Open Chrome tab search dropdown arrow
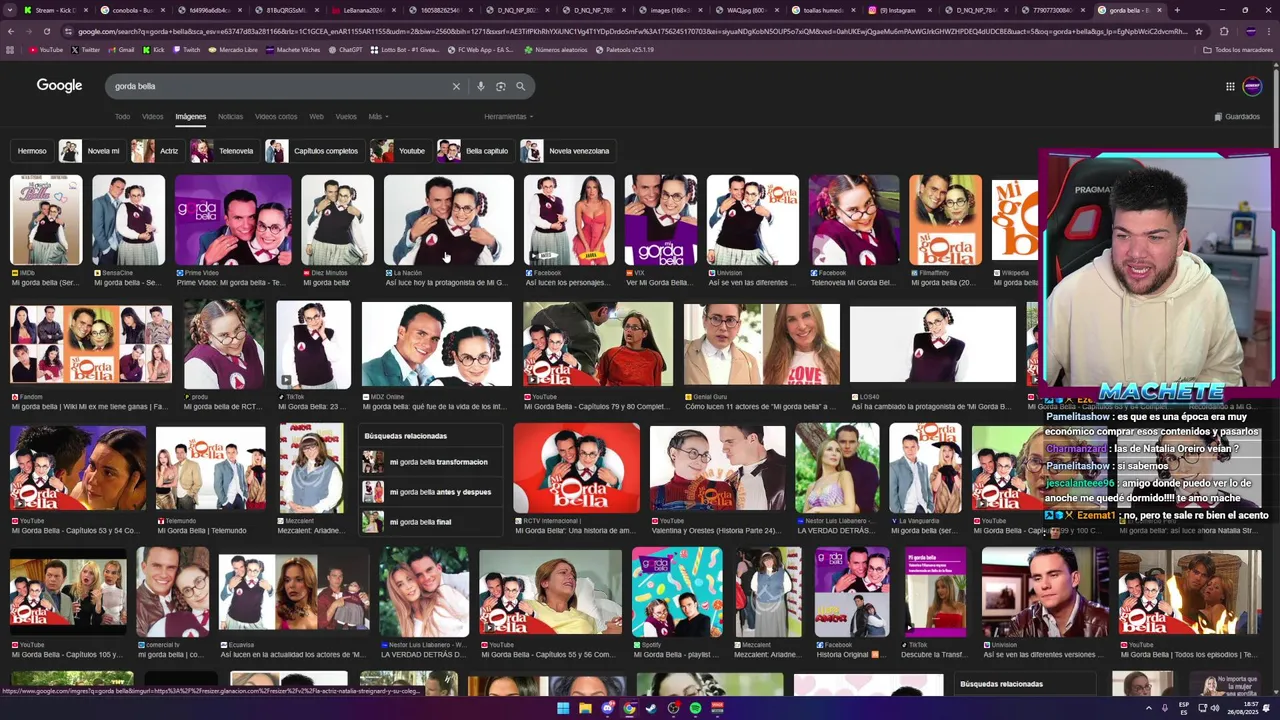Viewport: 1280px width, 720px height. coord(10,10)
